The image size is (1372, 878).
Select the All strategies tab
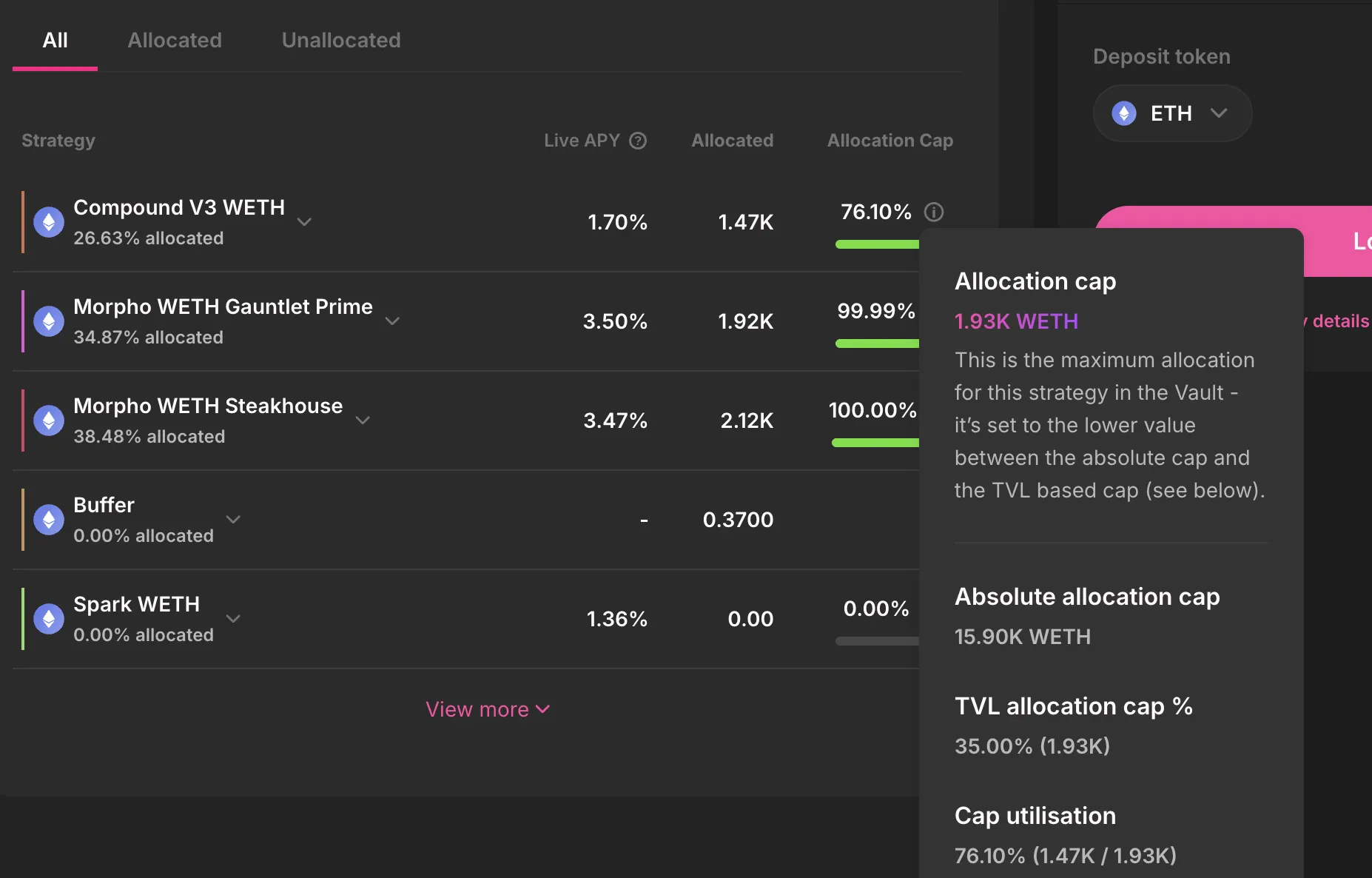point(55,40)
